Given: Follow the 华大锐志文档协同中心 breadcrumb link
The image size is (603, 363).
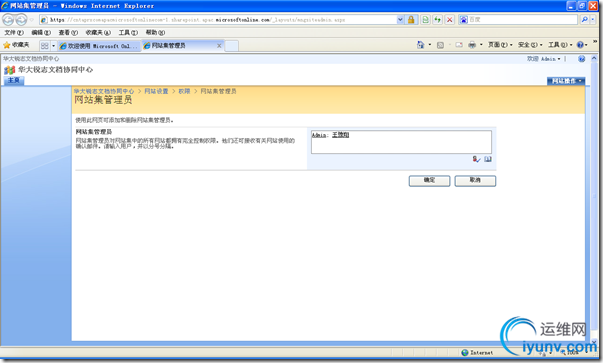Looking at the screenshot, I should (x=104, y=91).
